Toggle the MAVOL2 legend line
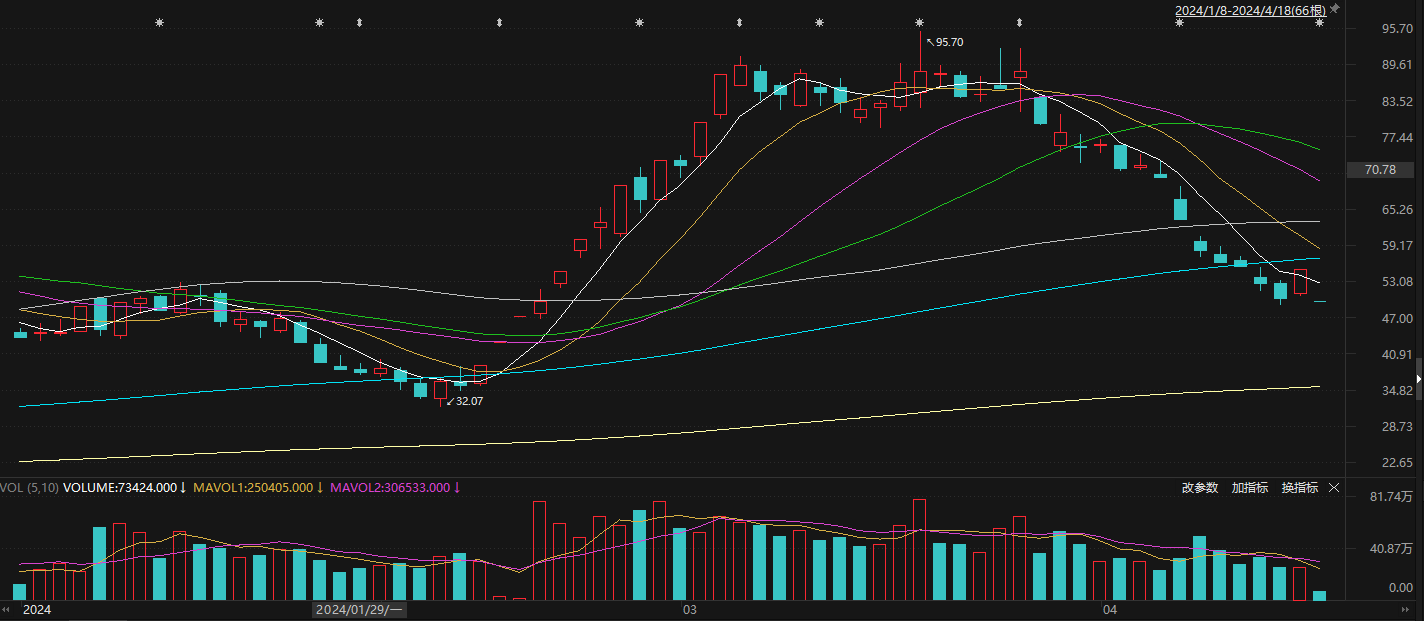Viewport: 1424px width, 621px height. (391, 488)
